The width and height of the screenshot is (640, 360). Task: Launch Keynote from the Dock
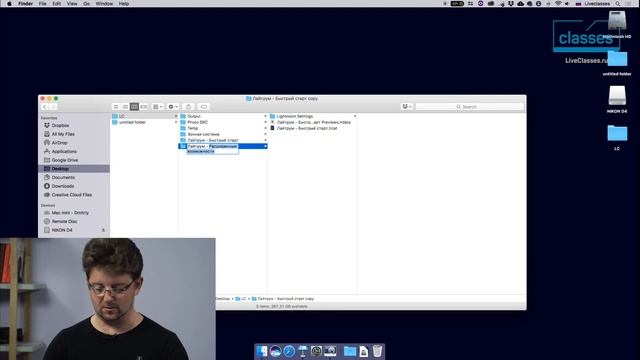pyautogui.click(x=302, y=351)
